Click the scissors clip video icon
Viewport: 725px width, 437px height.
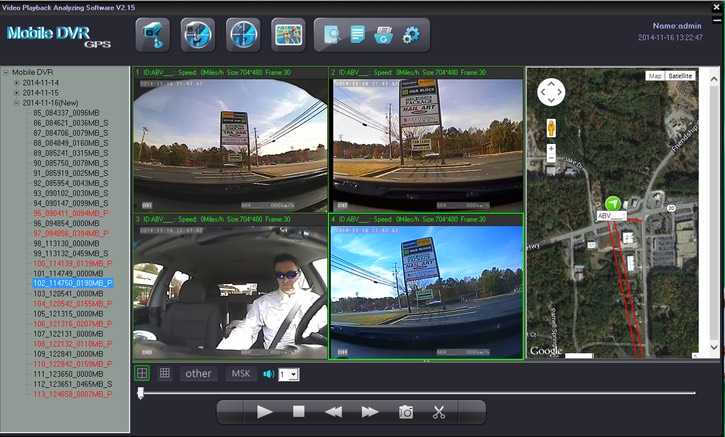[439, 412]
